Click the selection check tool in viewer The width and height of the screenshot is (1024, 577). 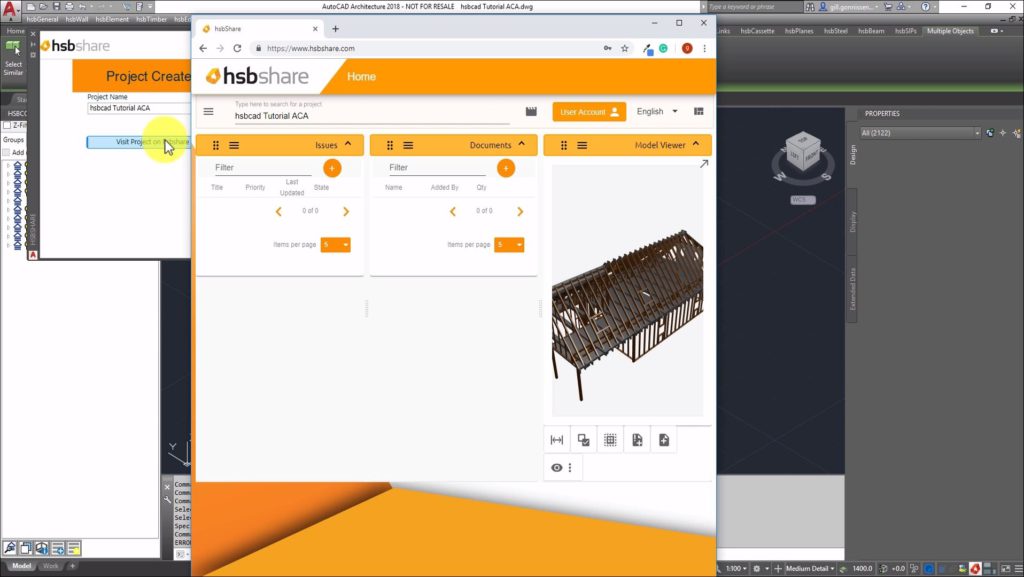click(584, 440)
